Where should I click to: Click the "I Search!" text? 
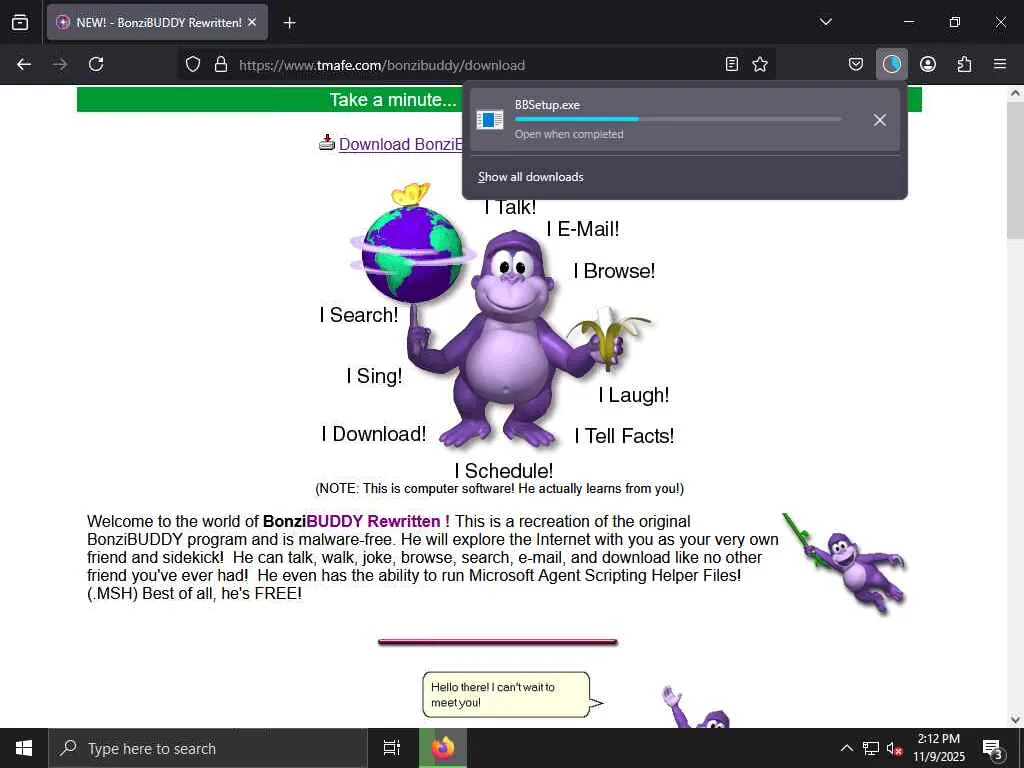tap(359, 315)
